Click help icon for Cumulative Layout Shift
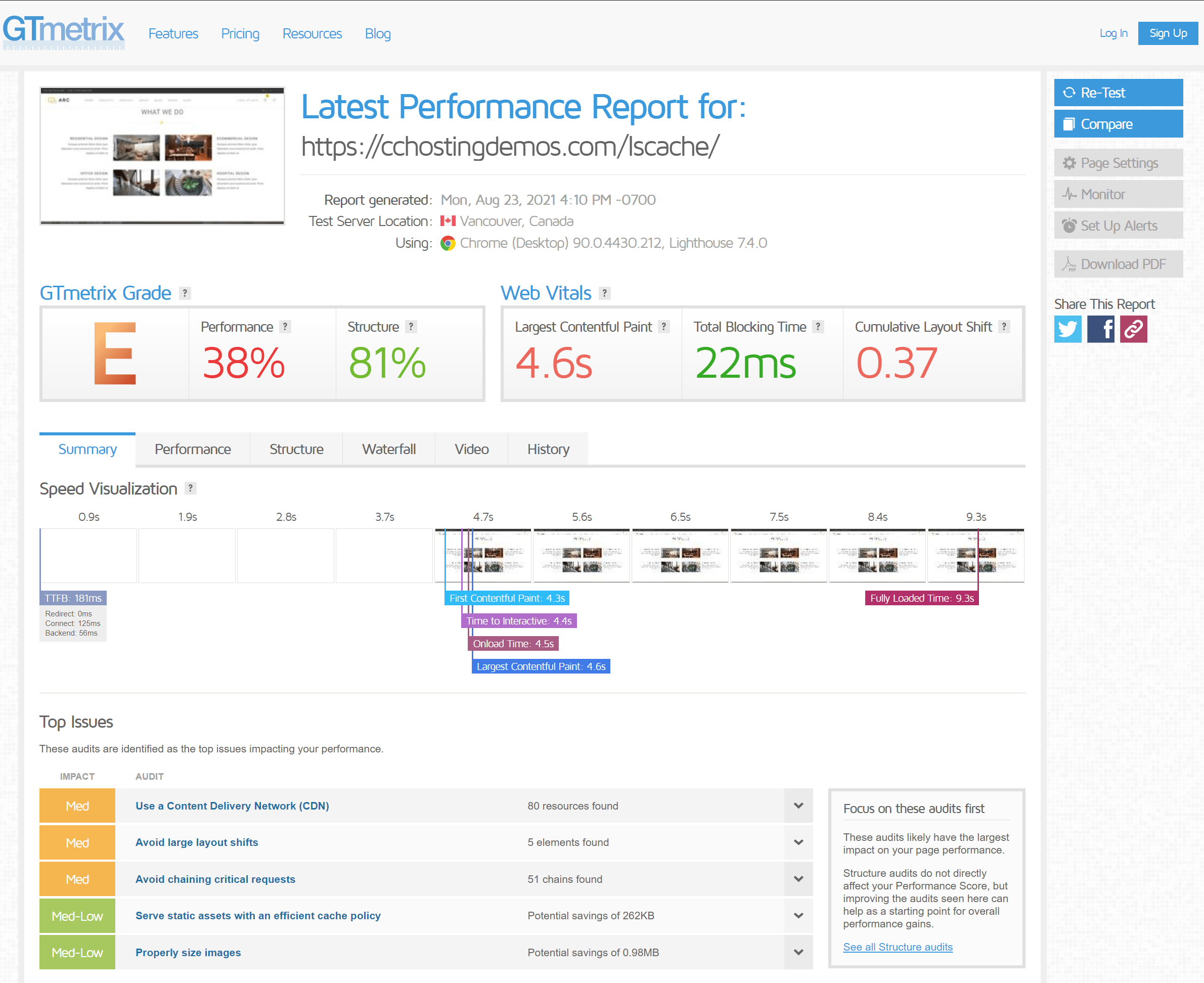1204x983 pixels. (x=1004, y=327)
